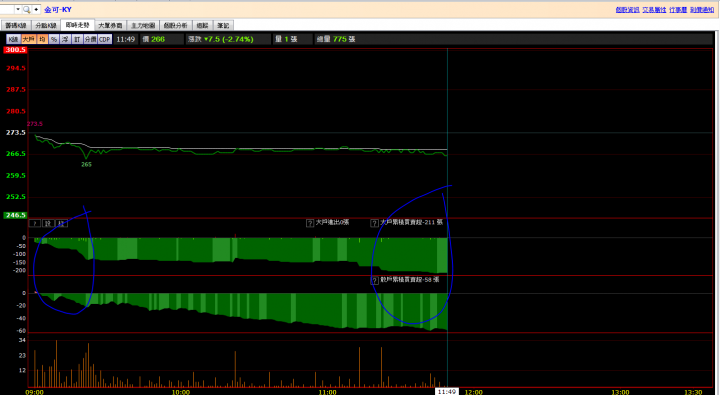Toggle the 大戶 overlay button
The image size is (720, 395).
[28, 40]
